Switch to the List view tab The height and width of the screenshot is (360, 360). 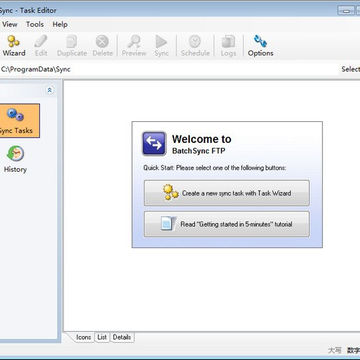coord(102,337)
